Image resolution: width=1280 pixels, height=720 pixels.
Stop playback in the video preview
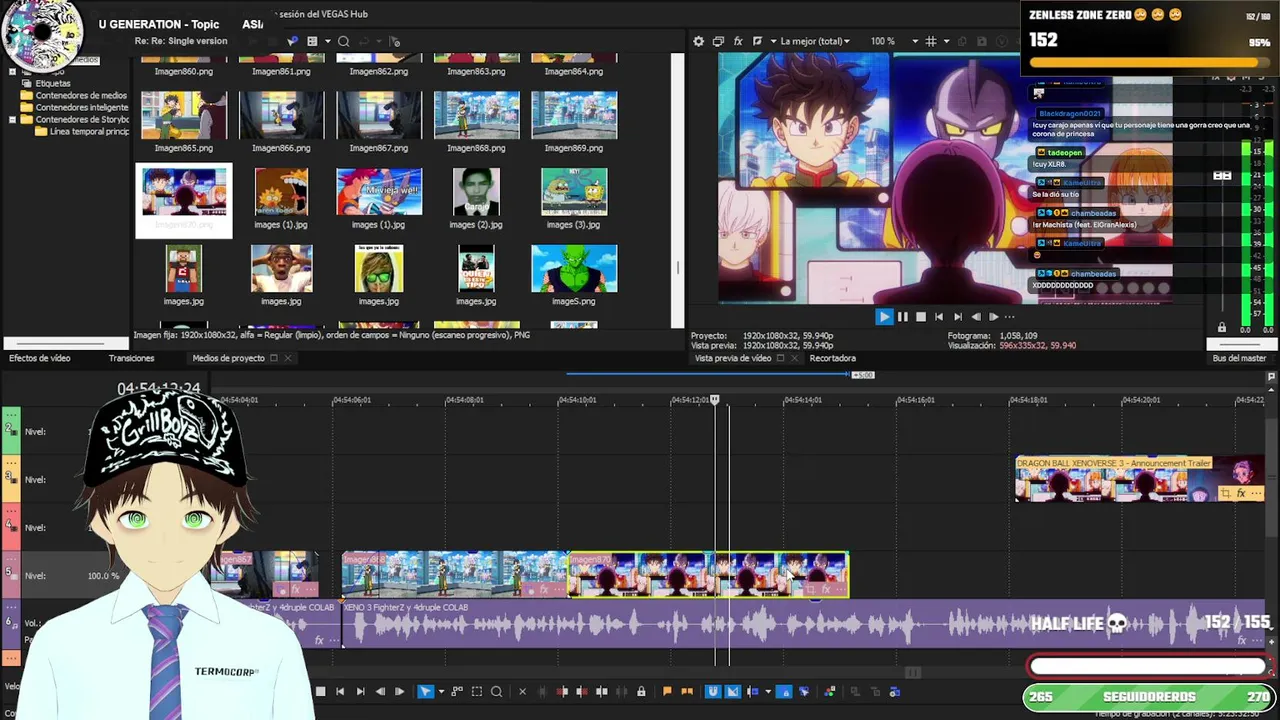(x=920, y=316)
